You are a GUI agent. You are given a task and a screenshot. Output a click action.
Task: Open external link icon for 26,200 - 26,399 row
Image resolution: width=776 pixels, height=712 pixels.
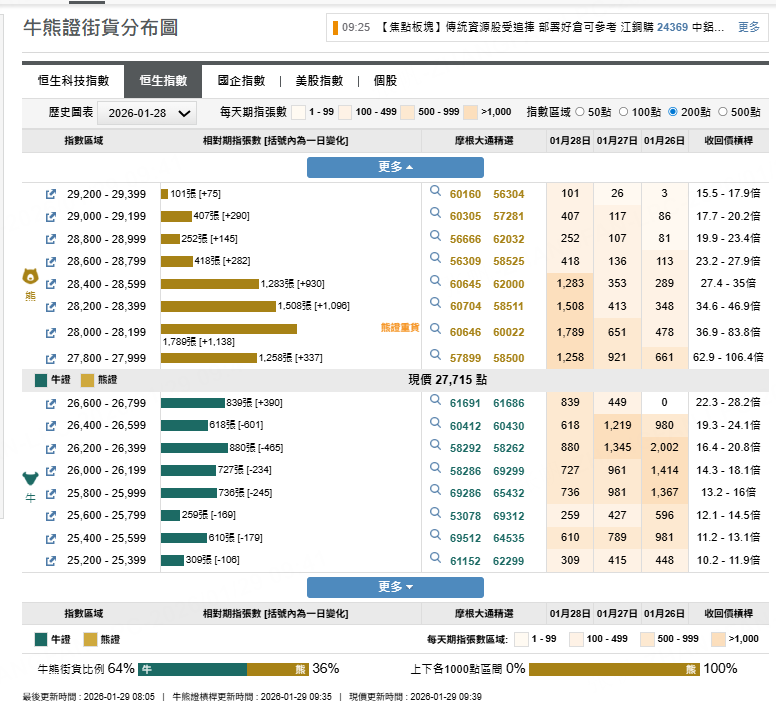(x=50, y=448)
